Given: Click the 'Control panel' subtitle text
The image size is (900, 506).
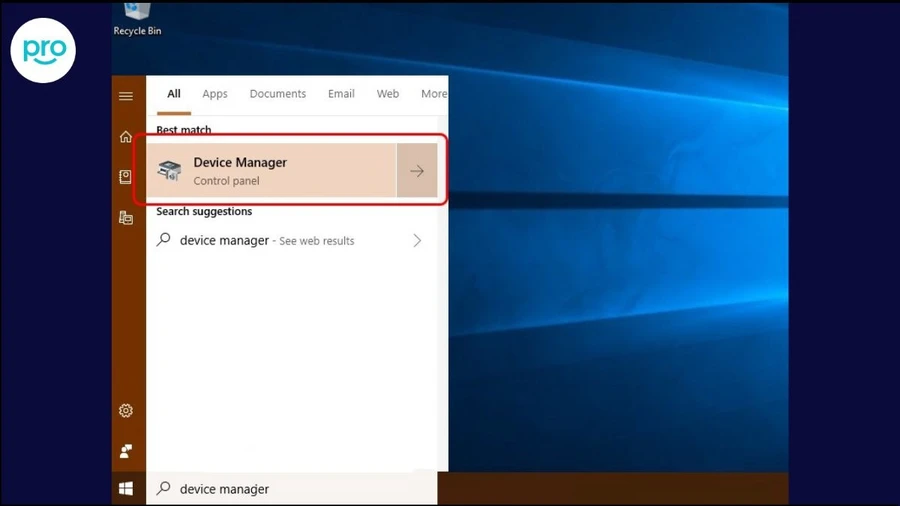Looking at the screenshot, I should click(x=226, y=181).
